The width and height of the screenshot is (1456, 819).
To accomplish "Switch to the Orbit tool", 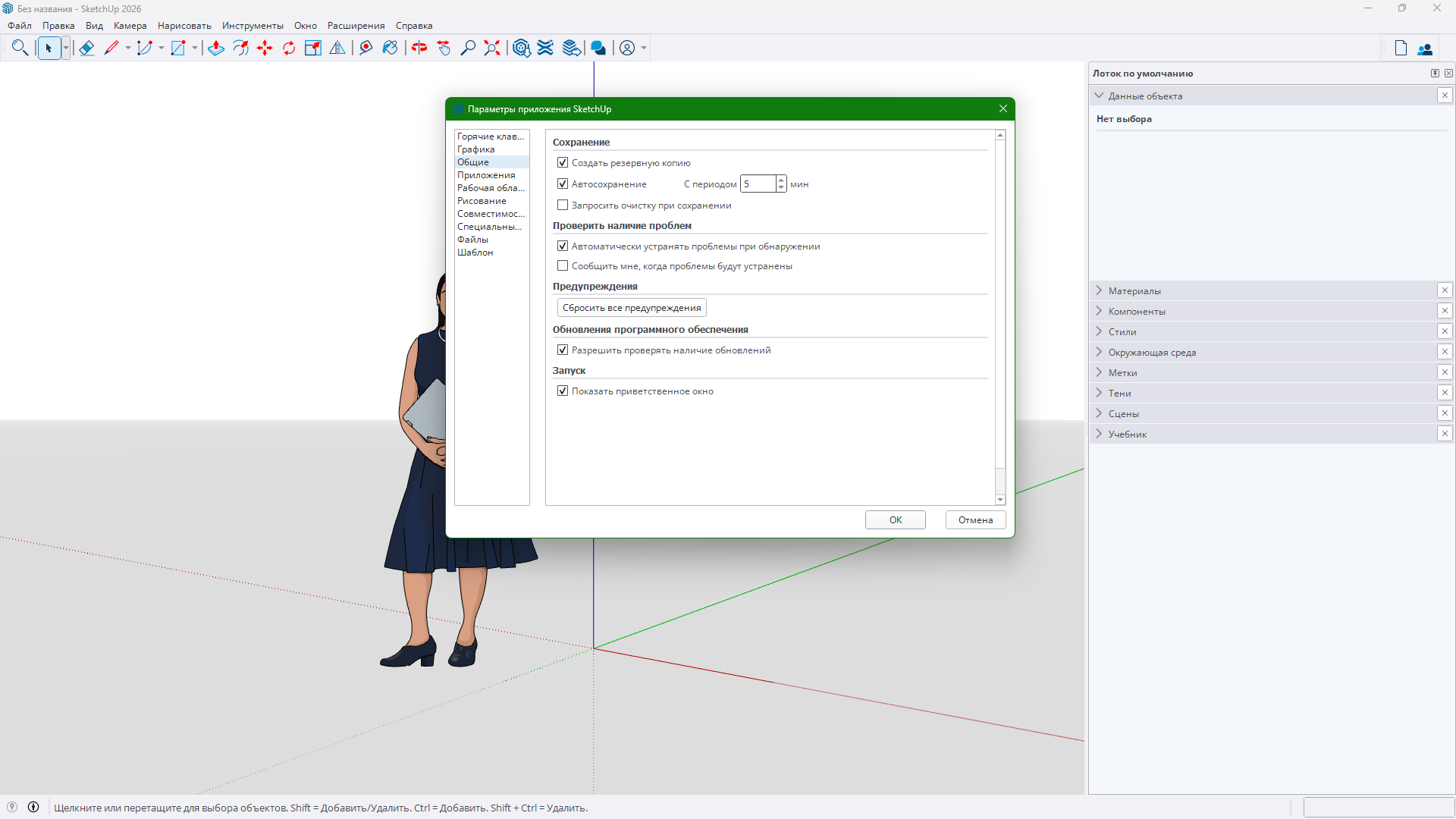I will [418, 48].
